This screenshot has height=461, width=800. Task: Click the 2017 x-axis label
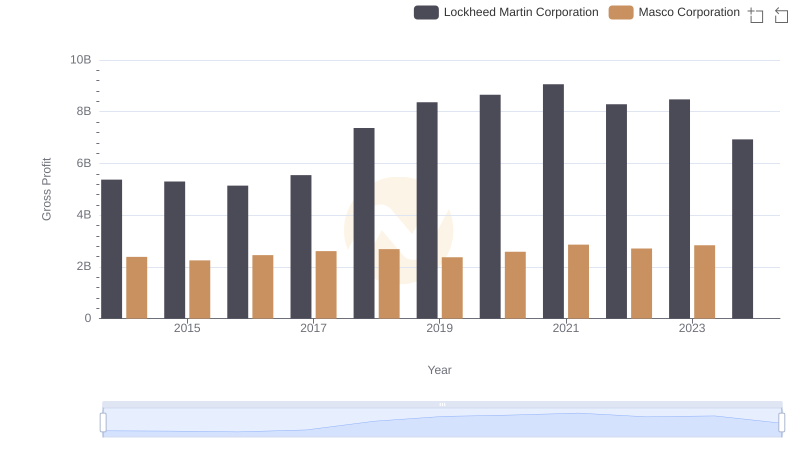(x=313, y=328)
